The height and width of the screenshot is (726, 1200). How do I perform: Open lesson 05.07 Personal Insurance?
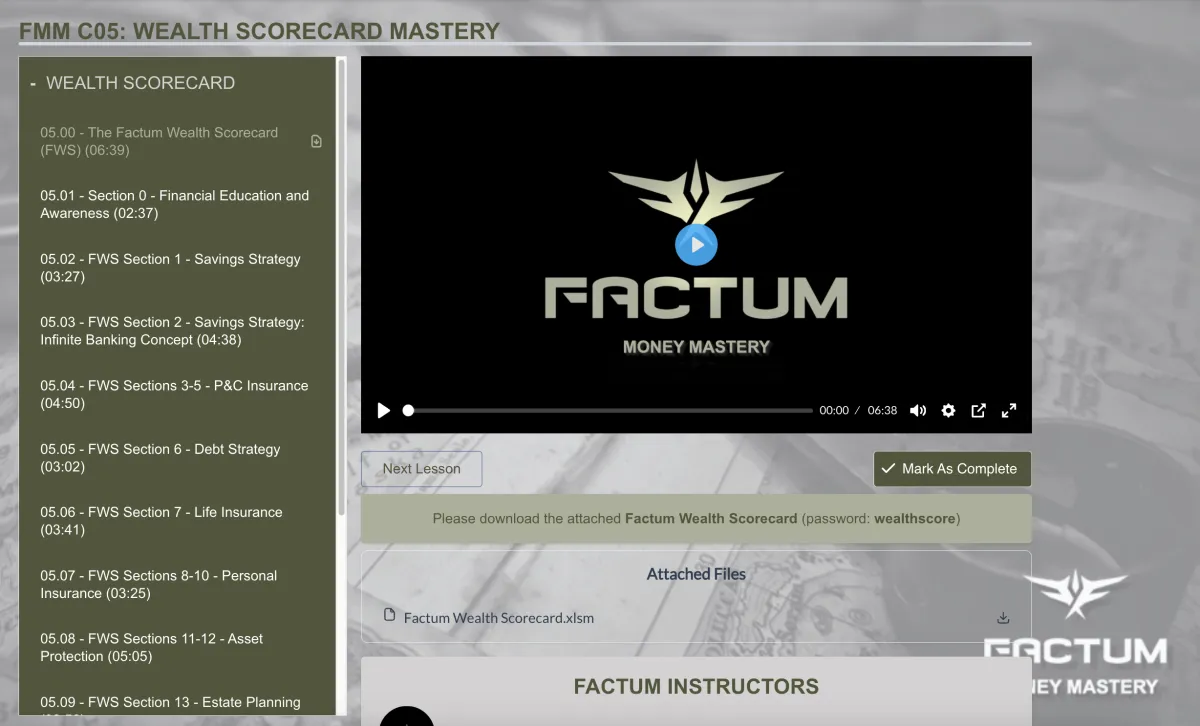pos(159,584)
